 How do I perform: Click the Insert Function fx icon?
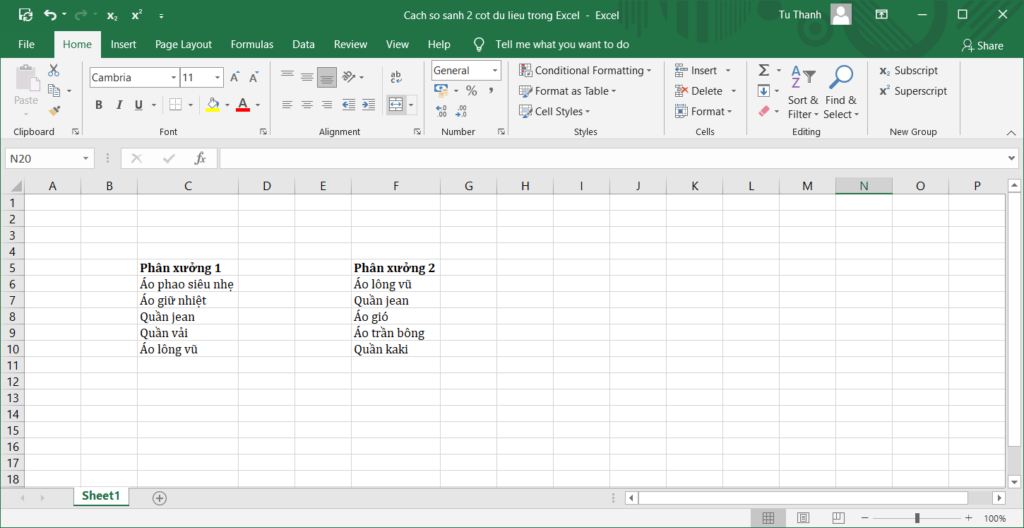200,158
